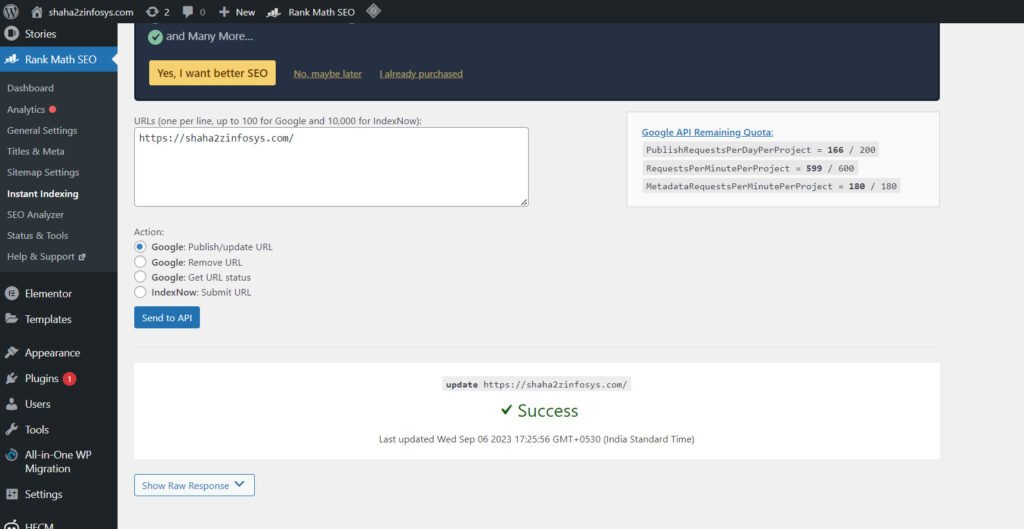Viewport: 1024px width, 529px height.
Task: Visit site shaha2zinfosys.com in admin bar
Action: [x=82, y=12]
